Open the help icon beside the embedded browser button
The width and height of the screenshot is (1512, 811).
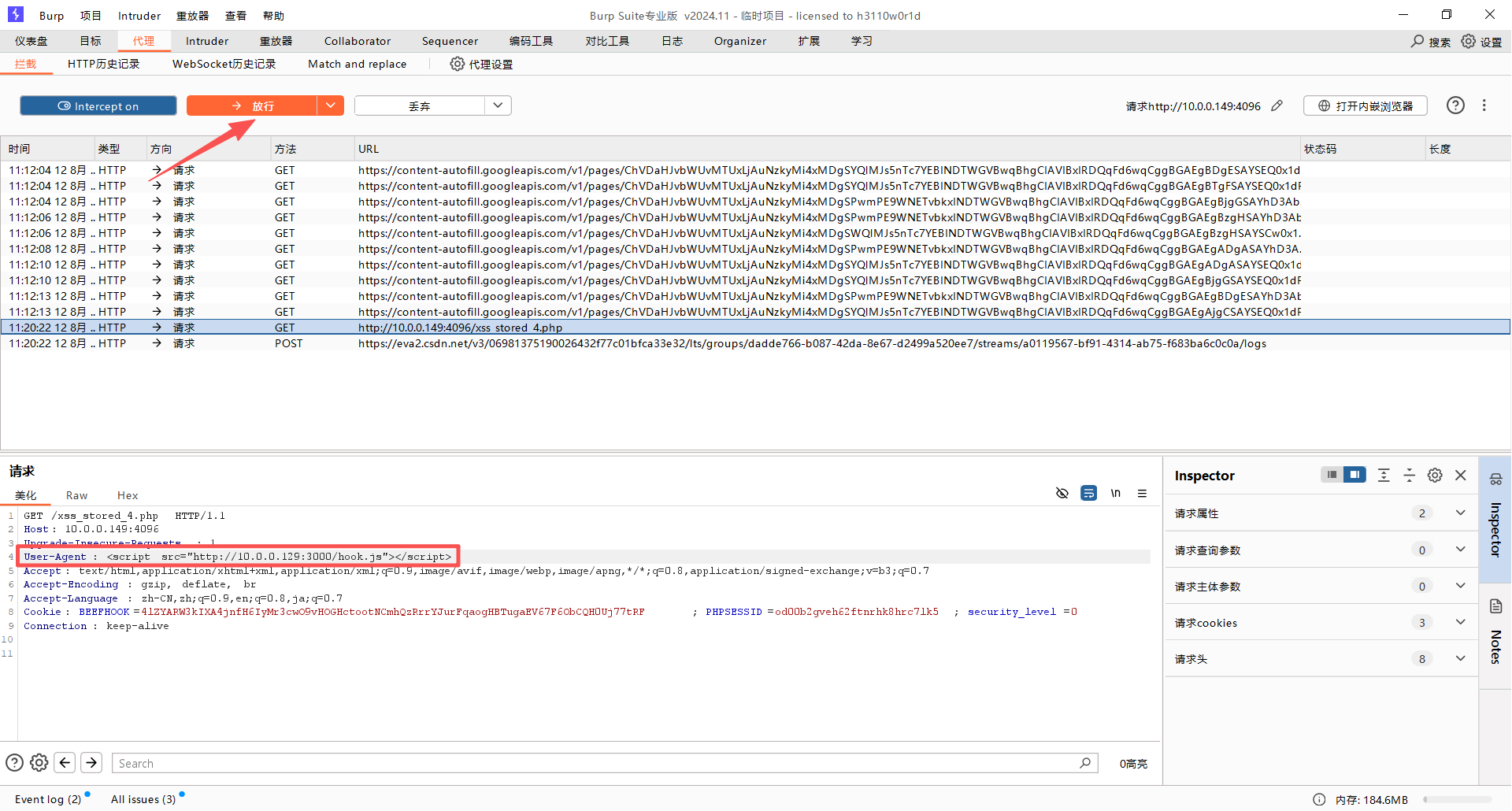(x=1455, y=106)
